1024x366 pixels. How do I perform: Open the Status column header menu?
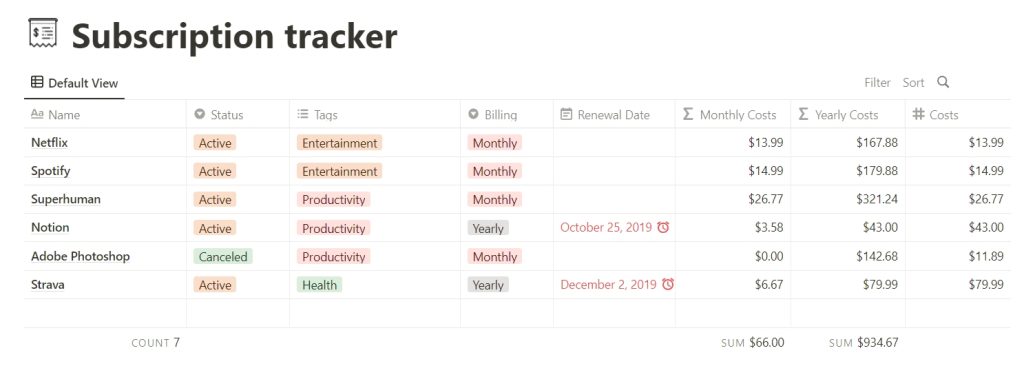(x=238, y=114)
